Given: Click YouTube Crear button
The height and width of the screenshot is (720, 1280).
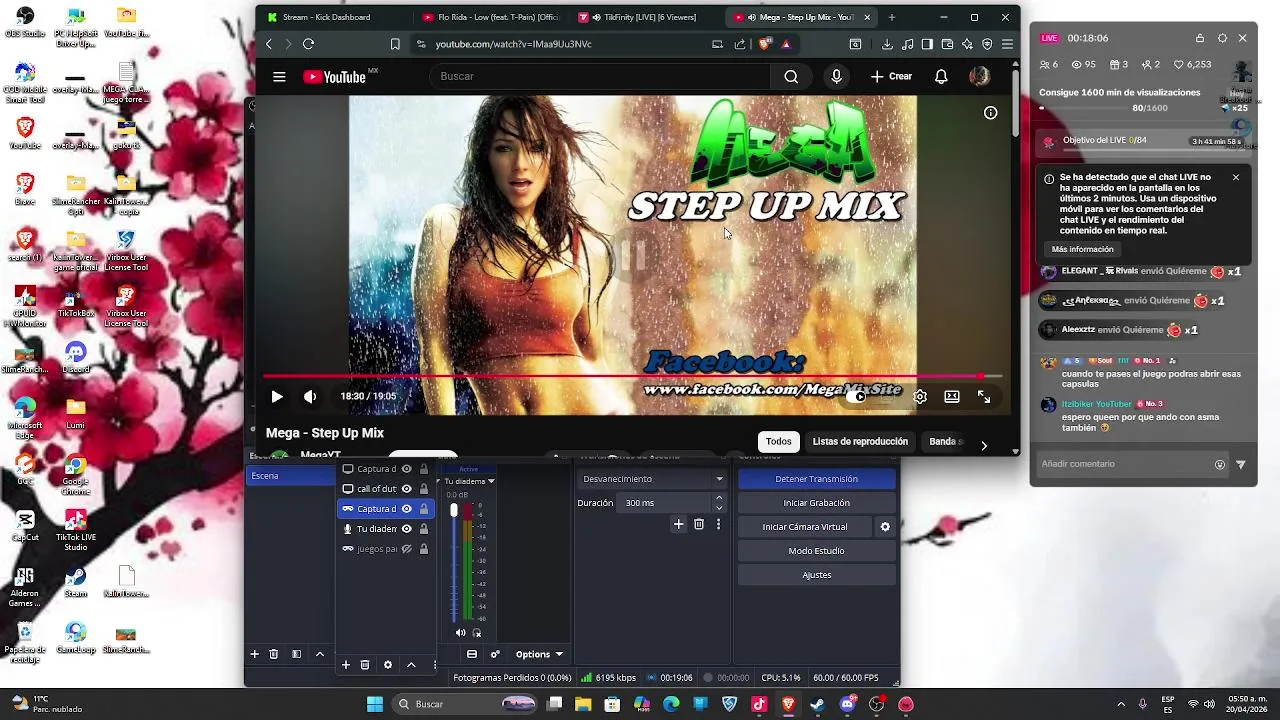Looking at the screenshot, I should [891, 77].
